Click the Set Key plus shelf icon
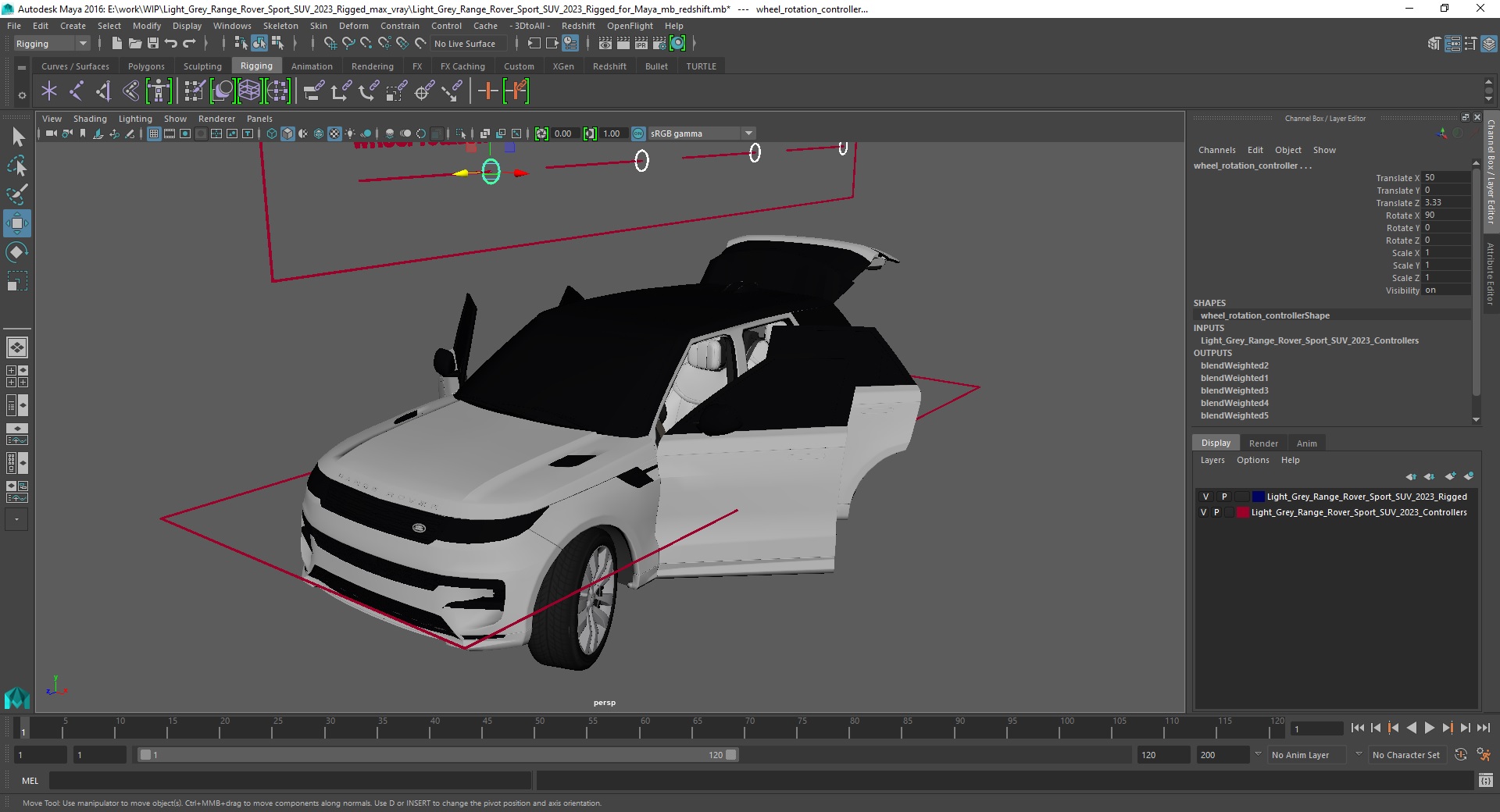This screenshot has height=812, width=1500. point(488,91)
